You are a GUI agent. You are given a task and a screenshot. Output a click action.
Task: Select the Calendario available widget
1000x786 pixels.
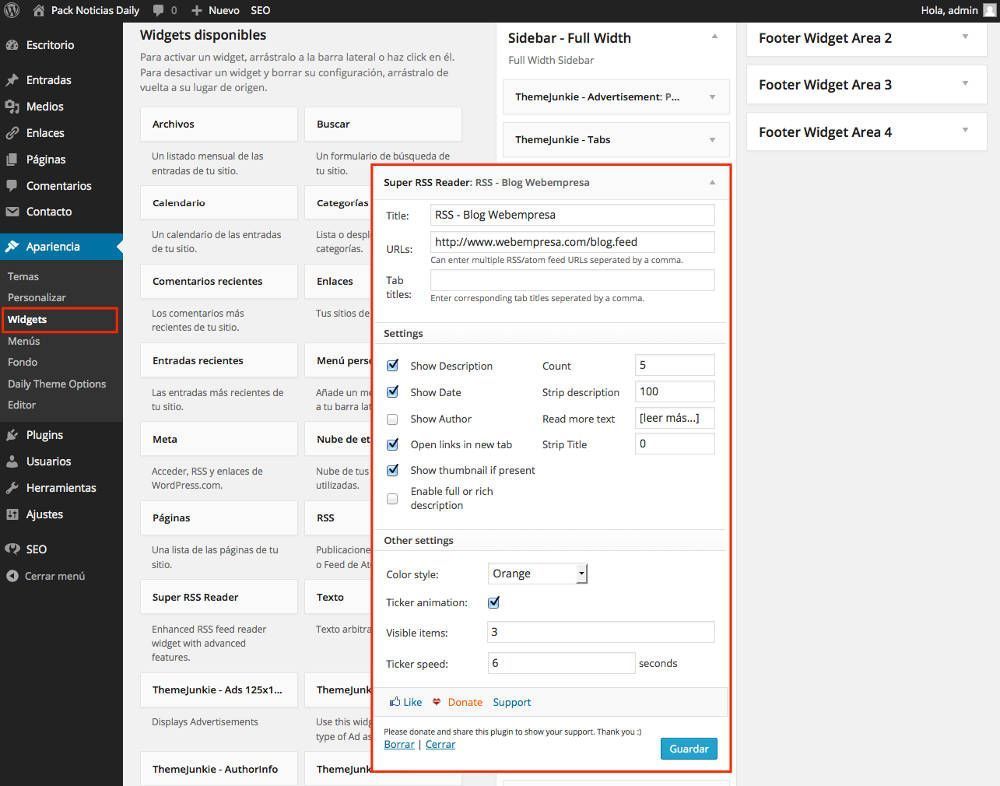pos(219,203)
